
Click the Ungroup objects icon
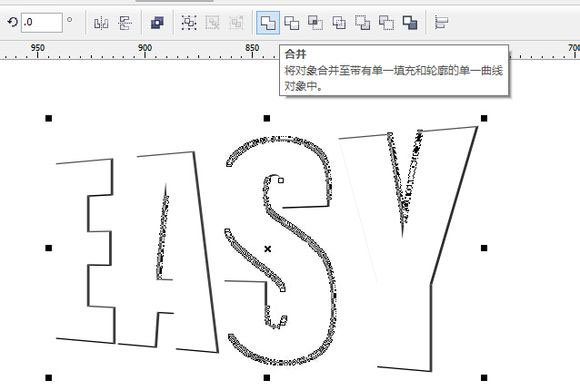213,23
